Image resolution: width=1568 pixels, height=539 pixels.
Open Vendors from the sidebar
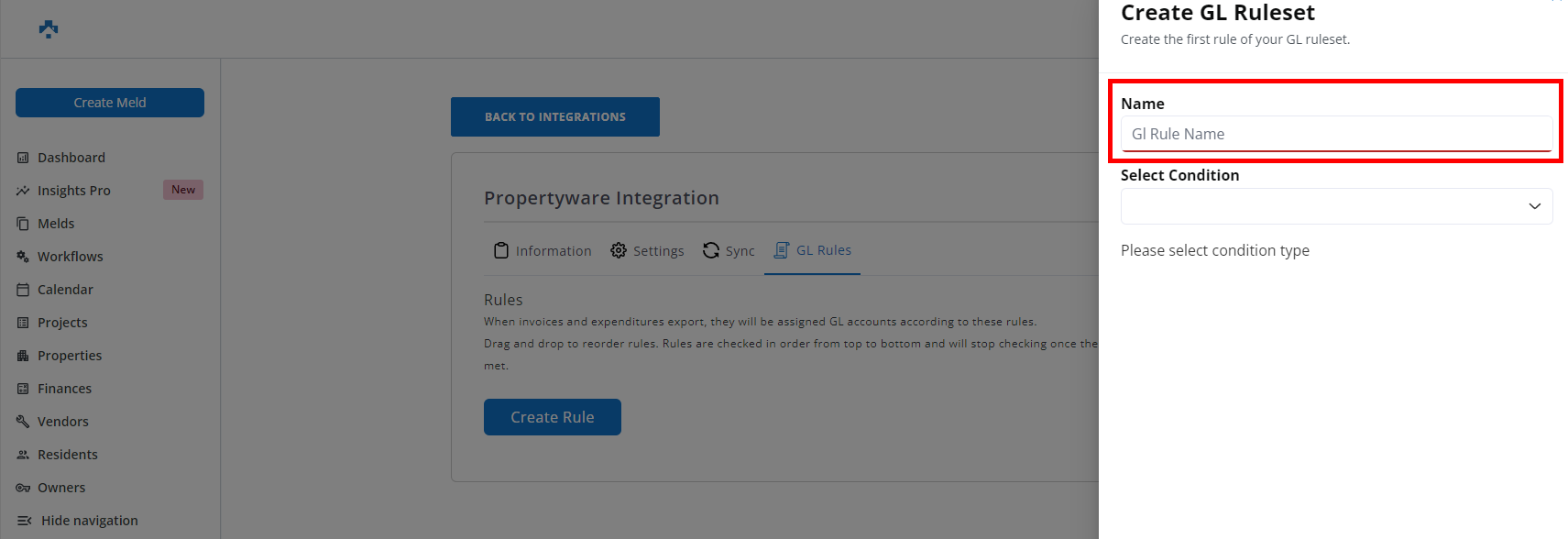(x=62, y=422)
